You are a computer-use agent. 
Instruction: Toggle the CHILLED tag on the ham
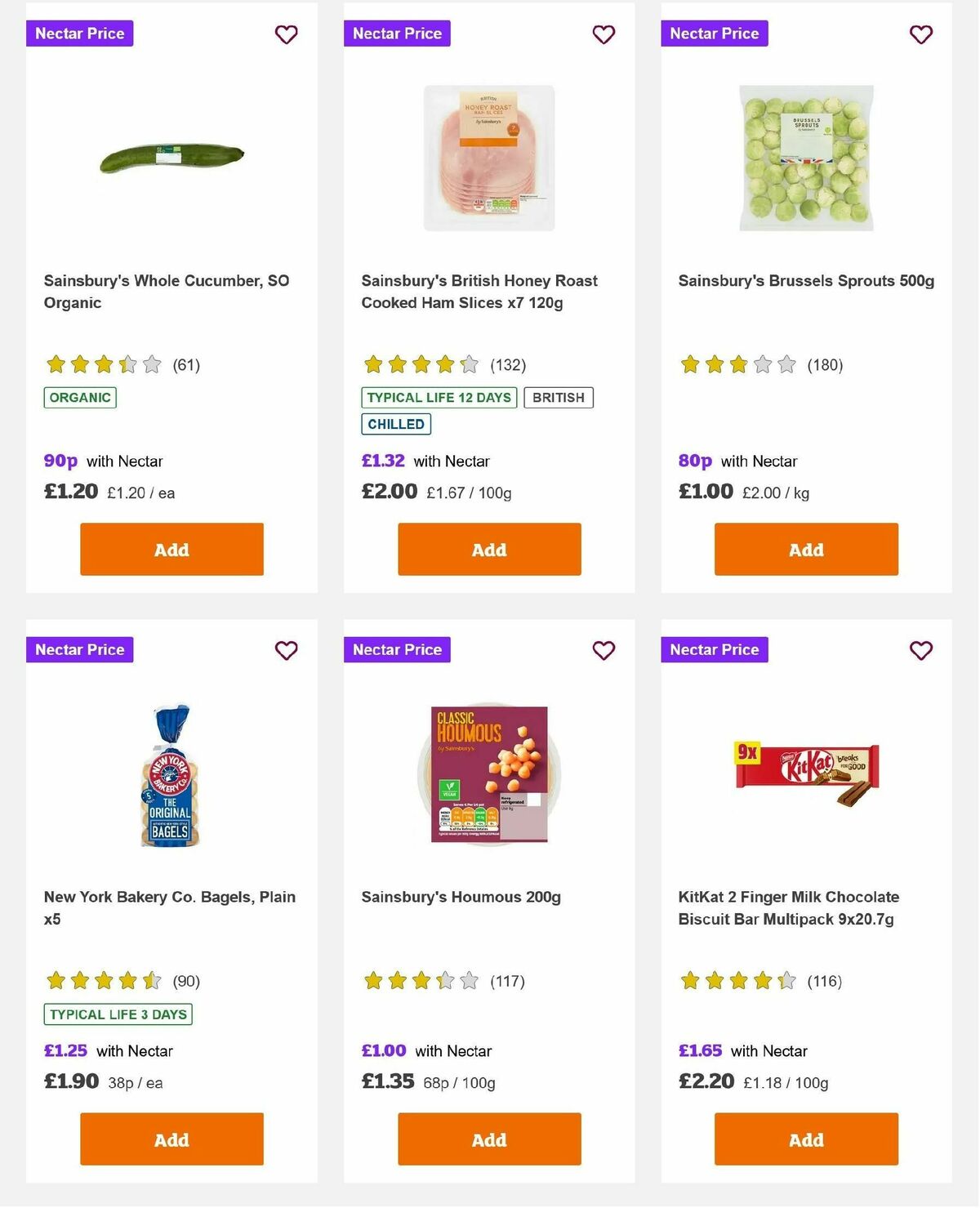click(x=395, y=424)
